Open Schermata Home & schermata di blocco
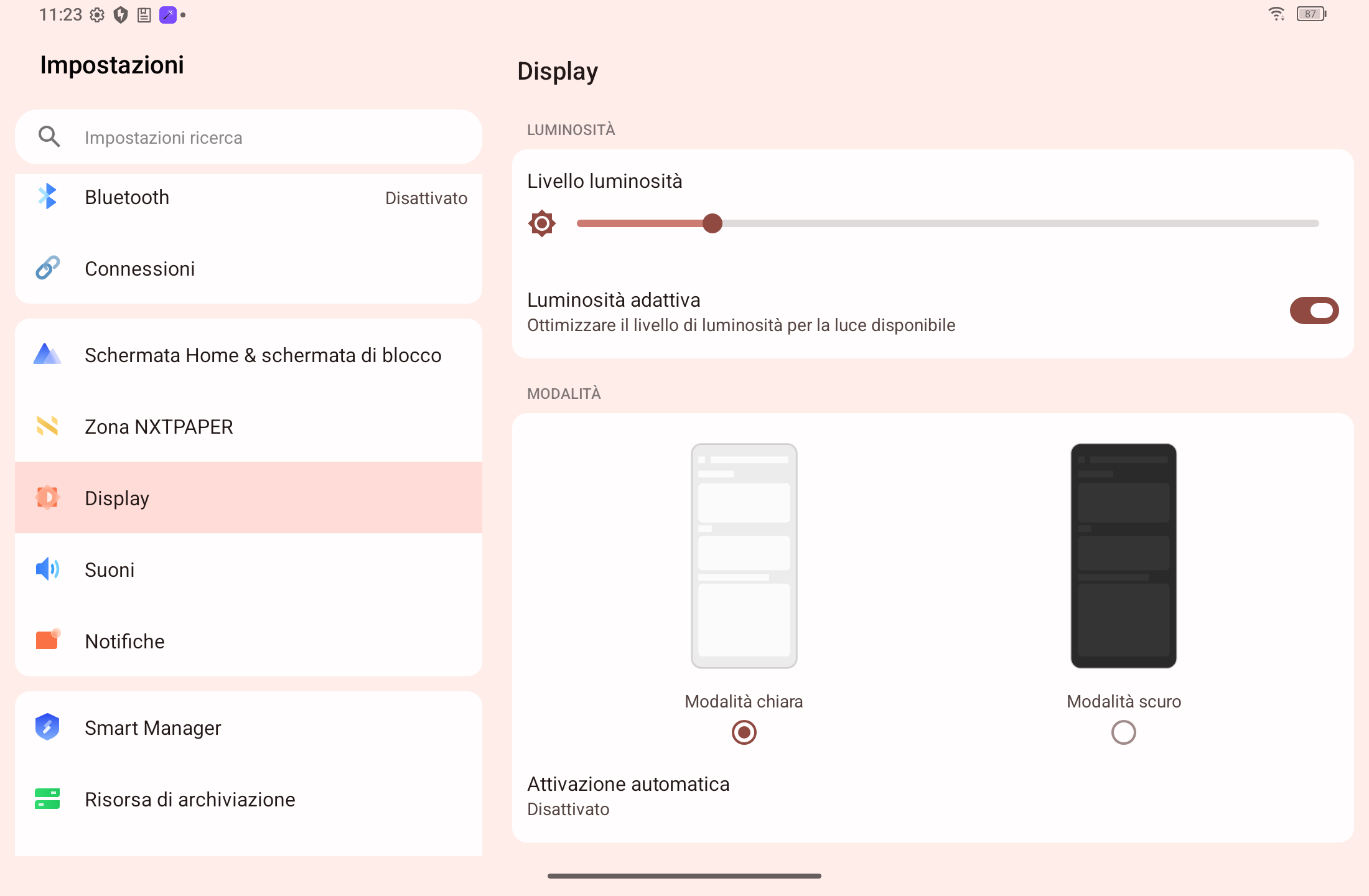 (x=248, y=355)
